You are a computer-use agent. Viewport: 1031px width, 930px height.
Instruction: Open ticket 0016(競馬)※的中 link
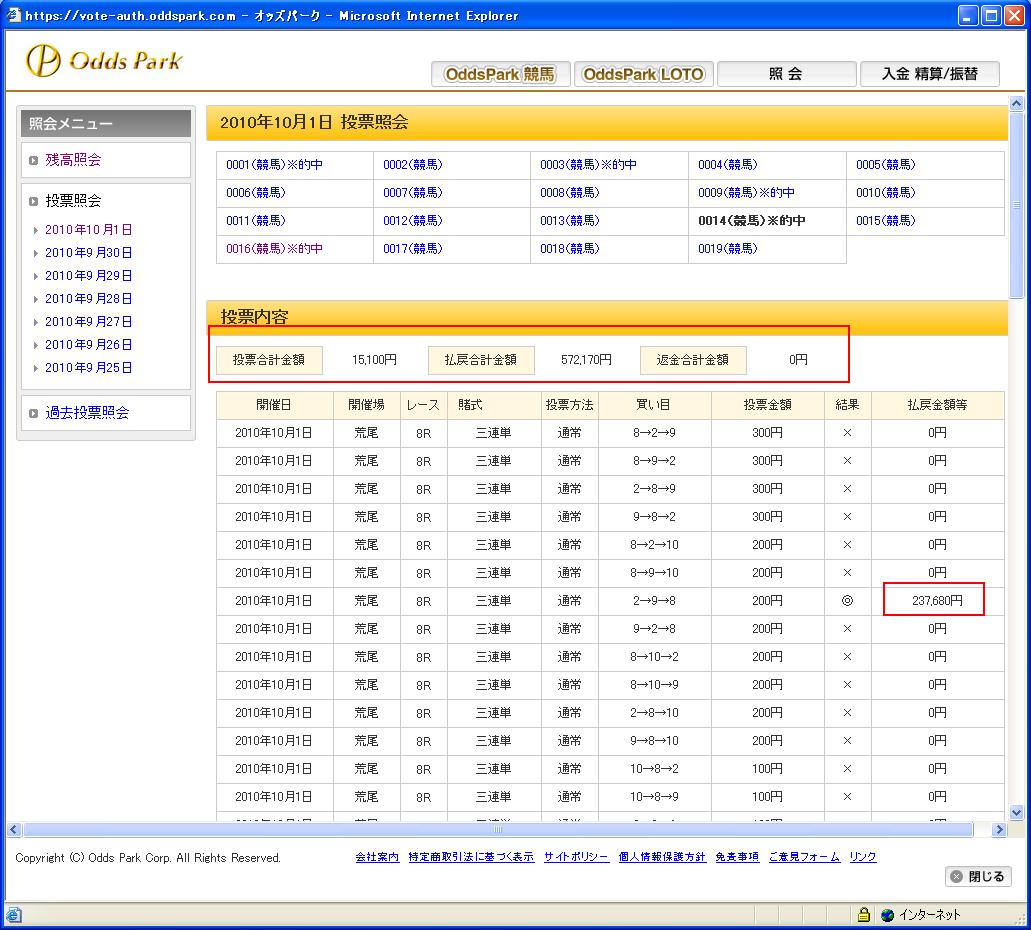[274, 249]
